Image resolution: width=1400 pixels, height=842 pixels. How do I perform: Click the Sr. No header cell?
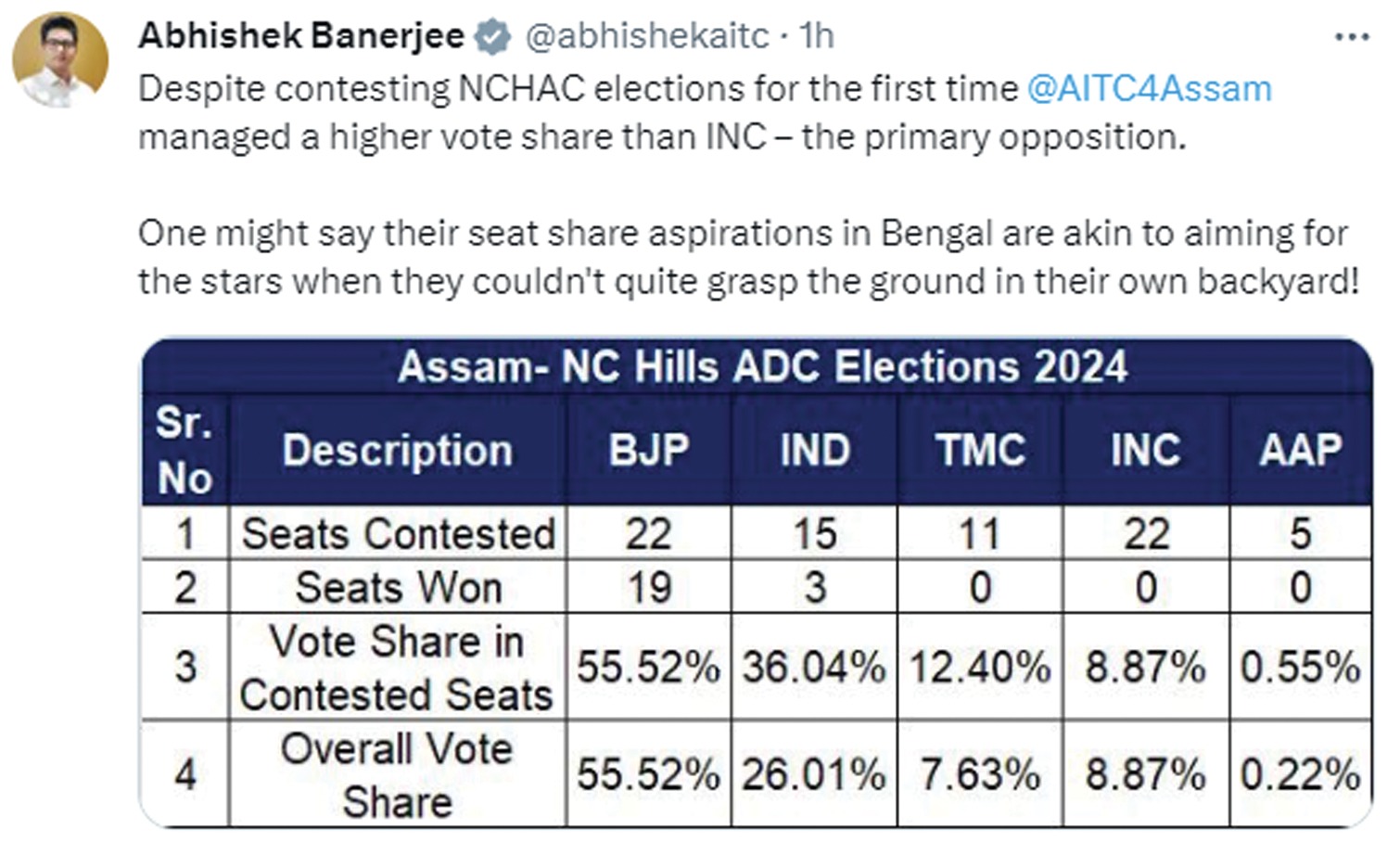pos(185,451)
